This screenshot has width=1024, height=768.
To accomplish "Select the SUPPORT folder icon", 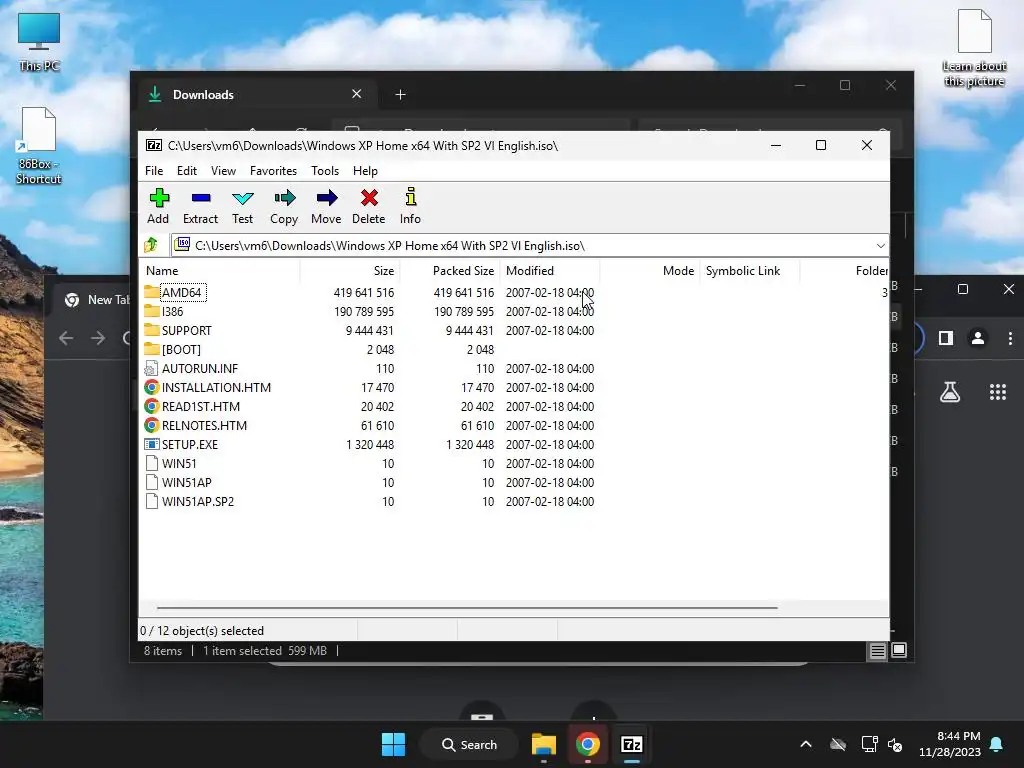I will coord(152,330).
